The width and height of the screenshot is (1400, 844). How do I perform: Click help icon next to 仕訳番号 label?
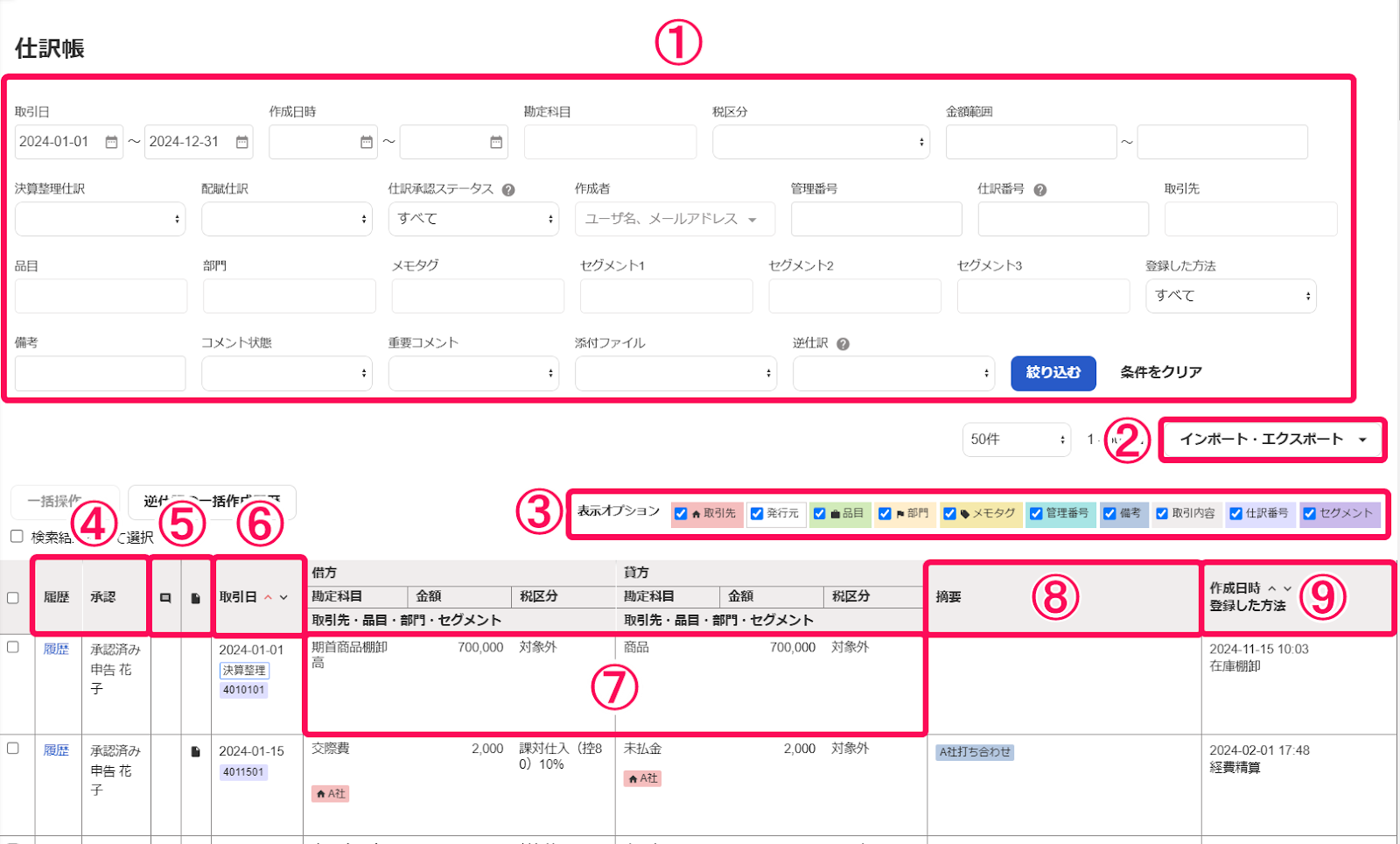click(1039, 190)
